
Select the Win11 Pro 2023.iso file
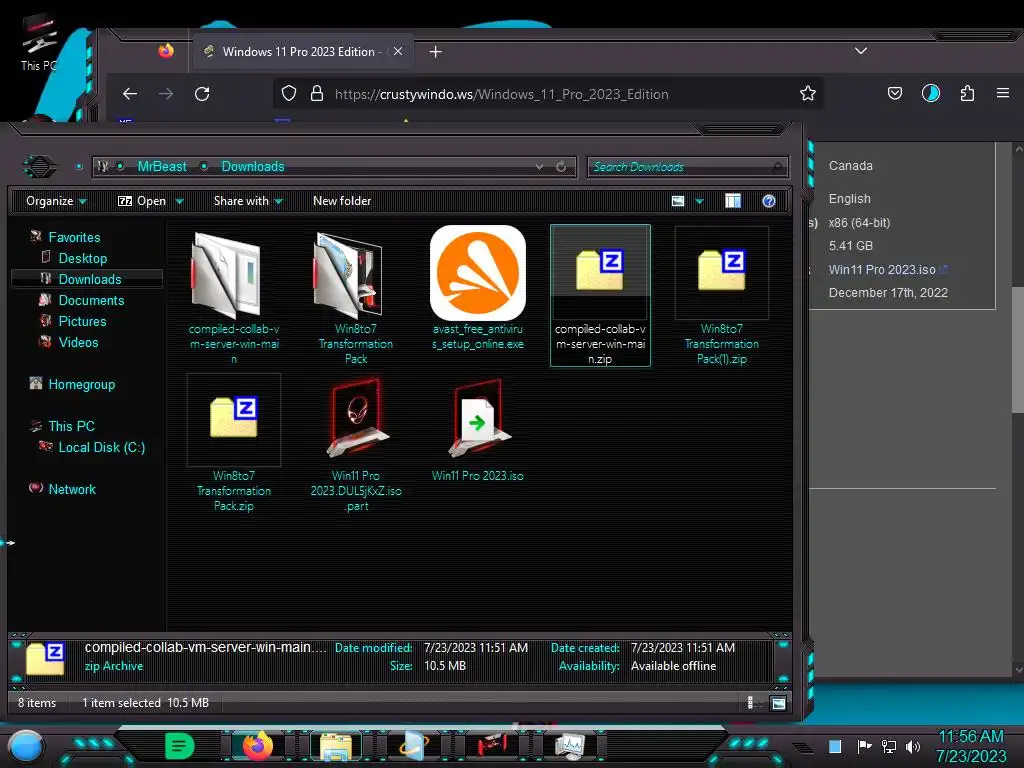[x=477, y=430]
